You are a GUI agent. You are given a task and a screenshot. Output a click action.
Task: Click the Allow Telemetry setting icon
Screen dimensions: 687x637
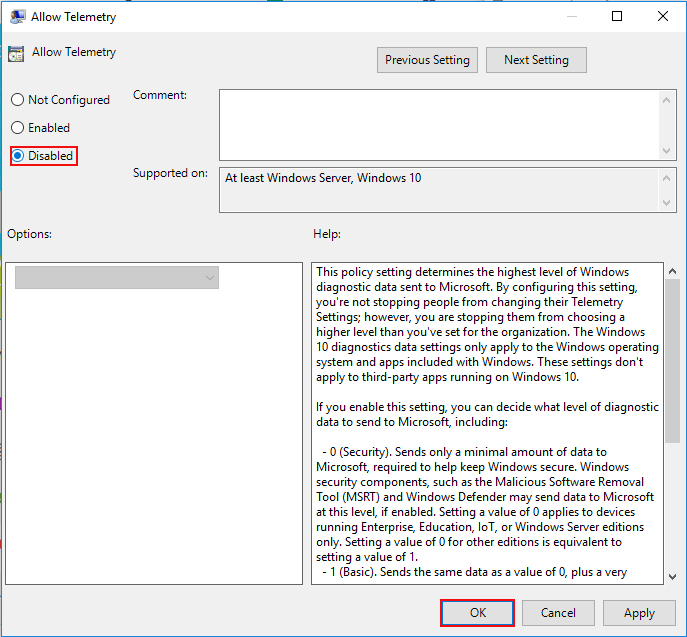[x=16, y=54]
